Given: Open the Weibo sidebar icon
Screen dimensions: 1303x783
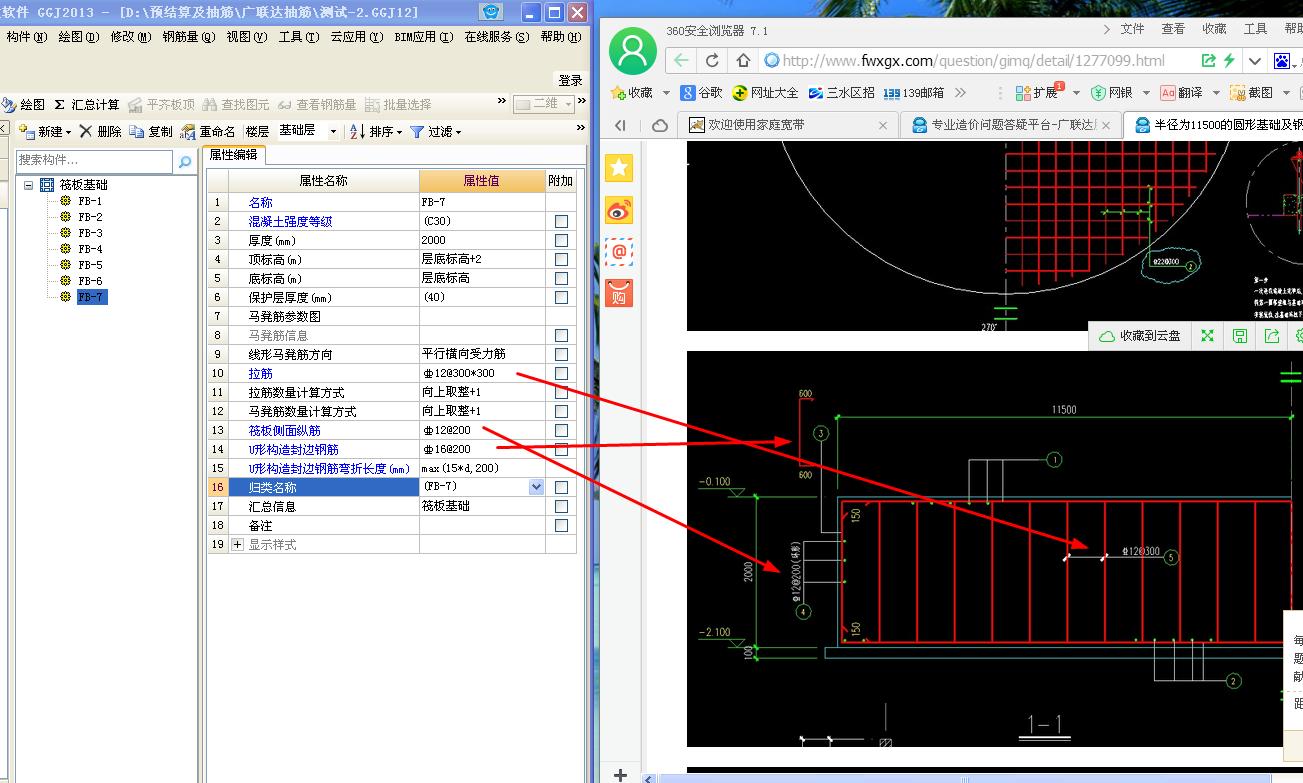Looking at the screenshot, I should point(619,210).
